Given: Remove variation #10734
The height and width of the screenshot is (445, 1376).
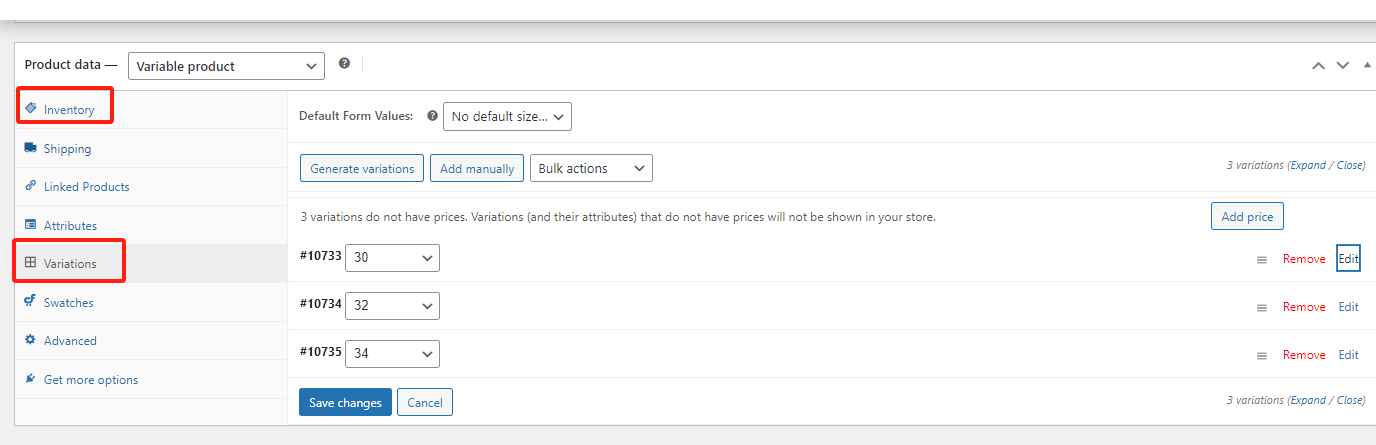Looking at the screenshot, I should coord(1304,307).
